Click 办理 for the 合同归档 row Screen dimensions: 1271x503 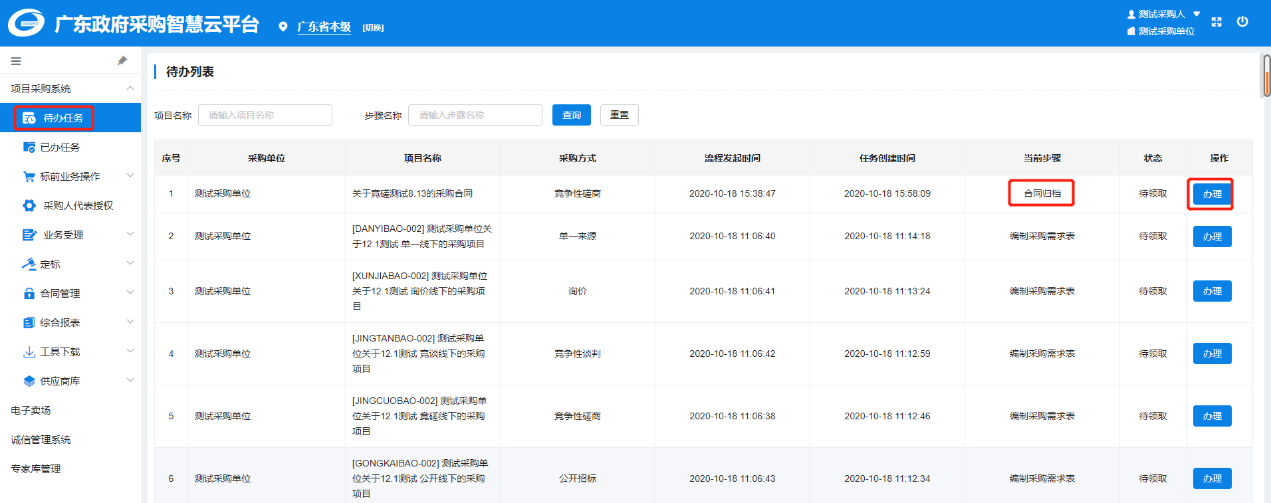click(x=1212, y=193)
